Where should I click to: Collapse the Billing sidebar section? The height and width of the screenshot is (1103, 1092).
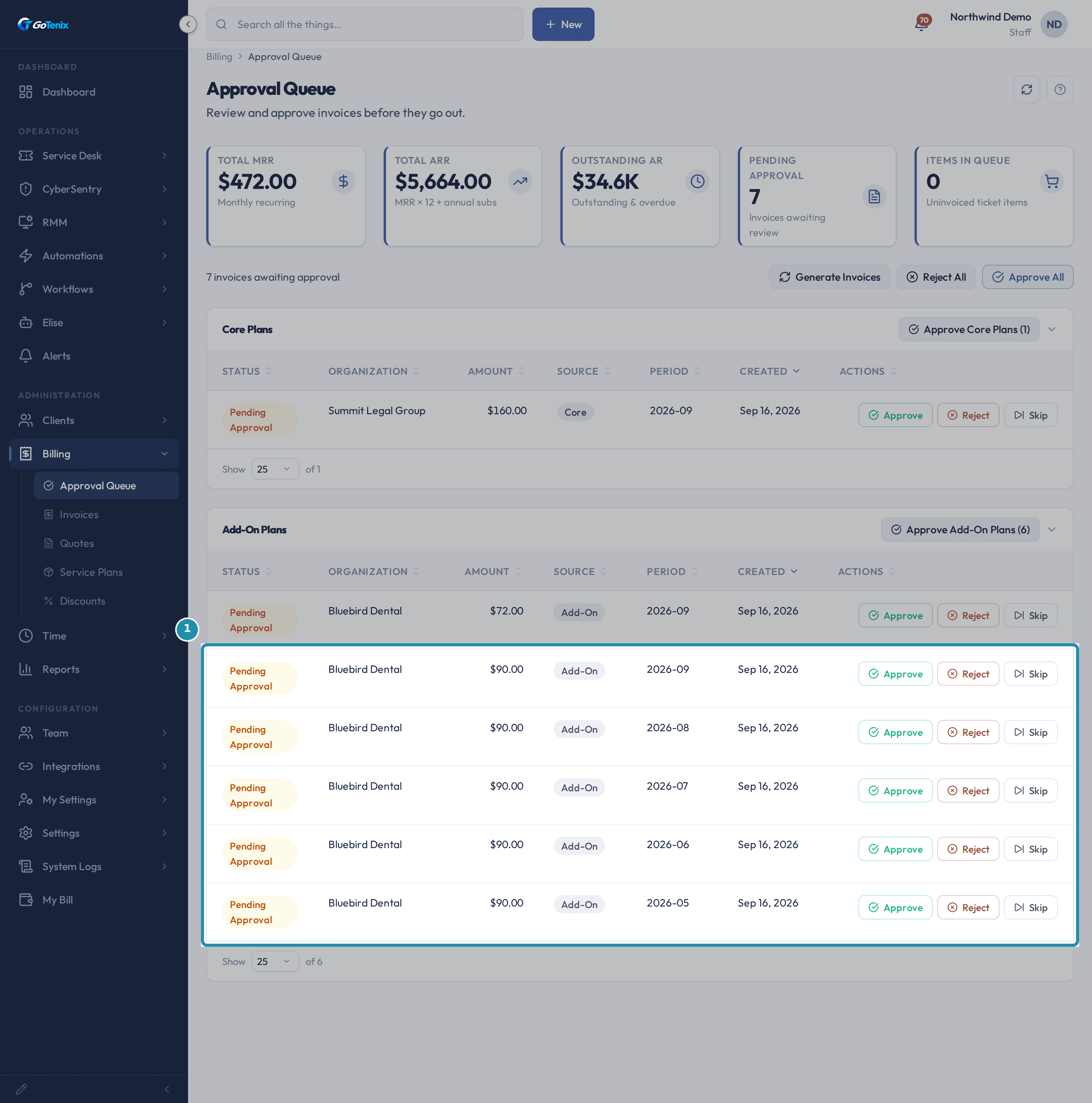(94, 454)
